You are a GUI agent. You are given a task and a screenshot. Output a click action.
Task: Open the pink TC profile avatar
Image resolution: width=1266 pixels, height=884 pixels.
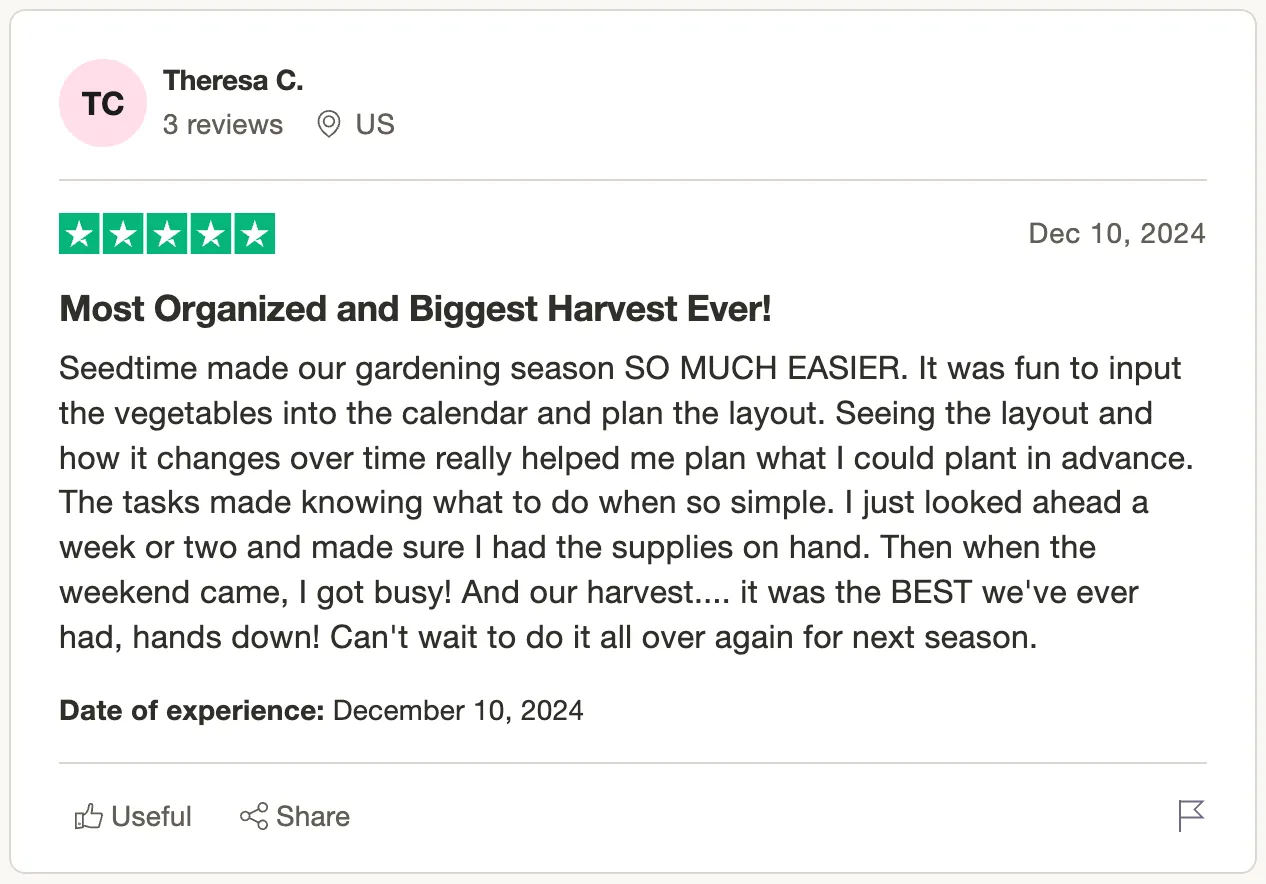click(x=103, y=103)
